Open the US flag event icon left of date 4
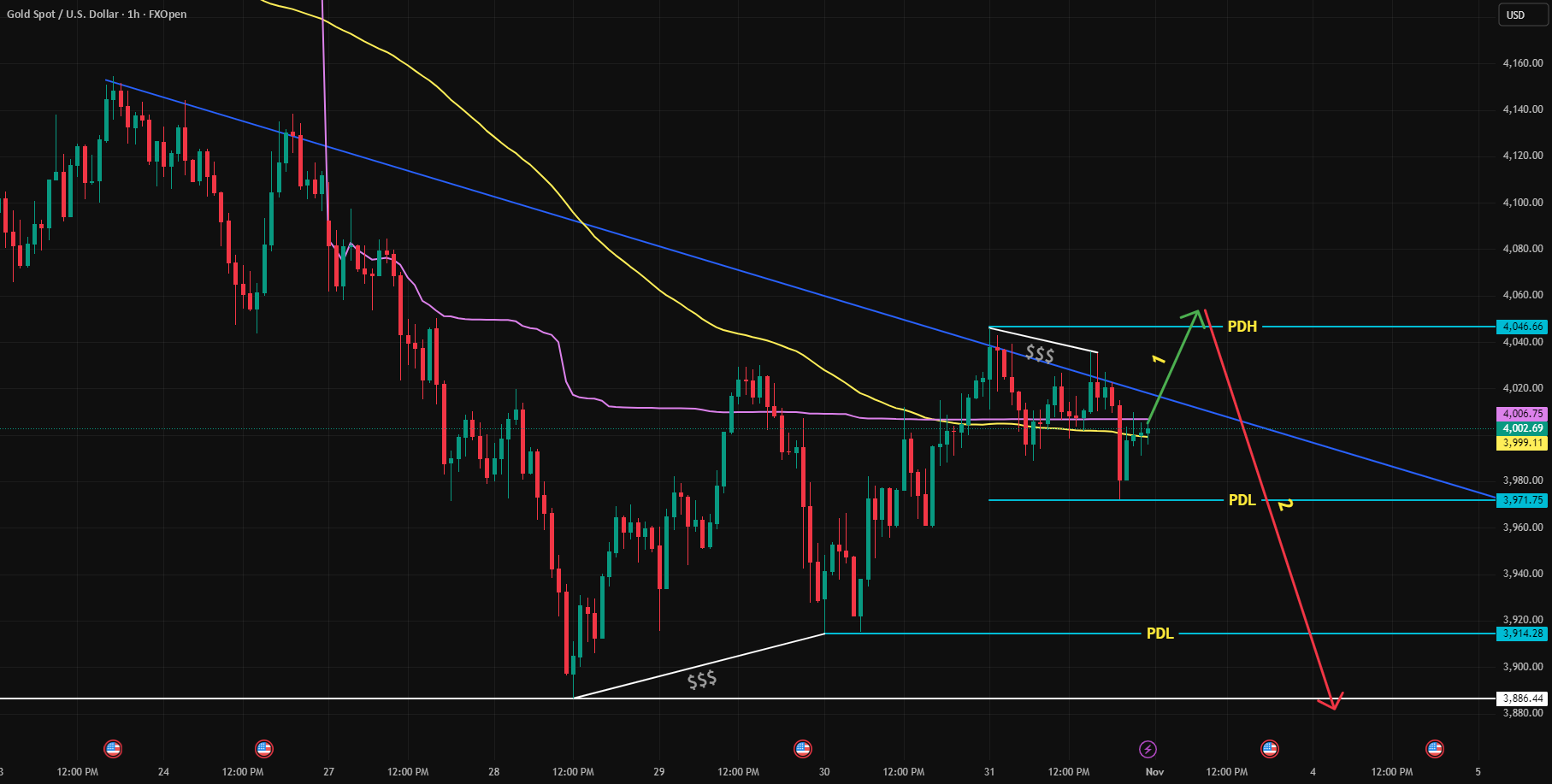This screenshot has width=1552, height=784. pyautogui.click(x=1270, y=749)
